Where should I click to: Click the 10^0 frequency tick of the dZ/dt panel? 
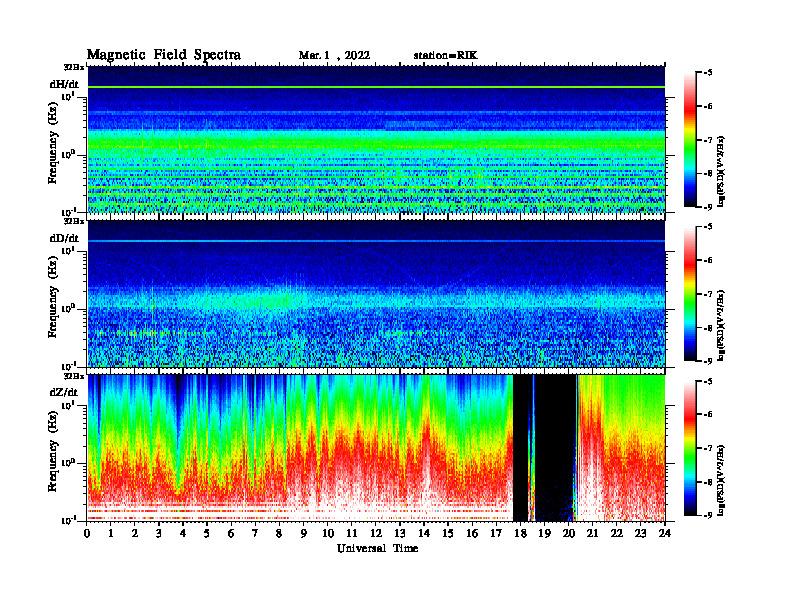click(x=67, y=463)
